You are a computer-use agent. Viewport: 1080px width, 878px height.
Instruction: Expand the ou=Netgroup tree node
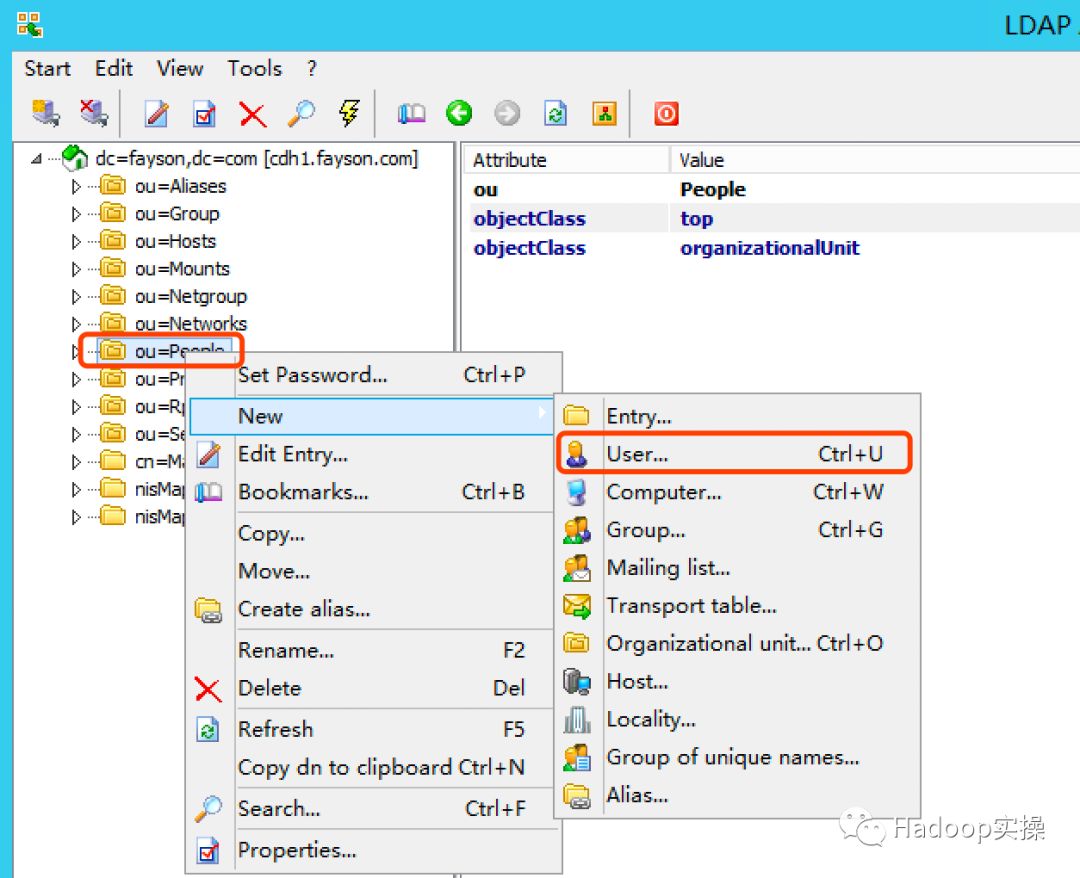coord(76,297)
